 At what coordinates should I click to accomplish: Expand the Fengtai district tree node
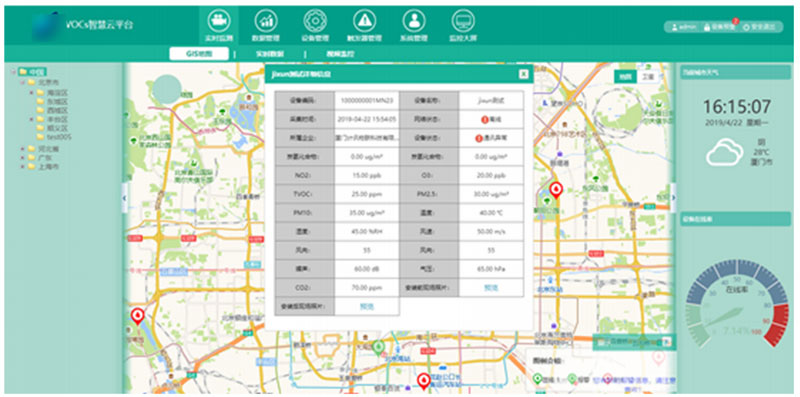(x=32, y=119)
